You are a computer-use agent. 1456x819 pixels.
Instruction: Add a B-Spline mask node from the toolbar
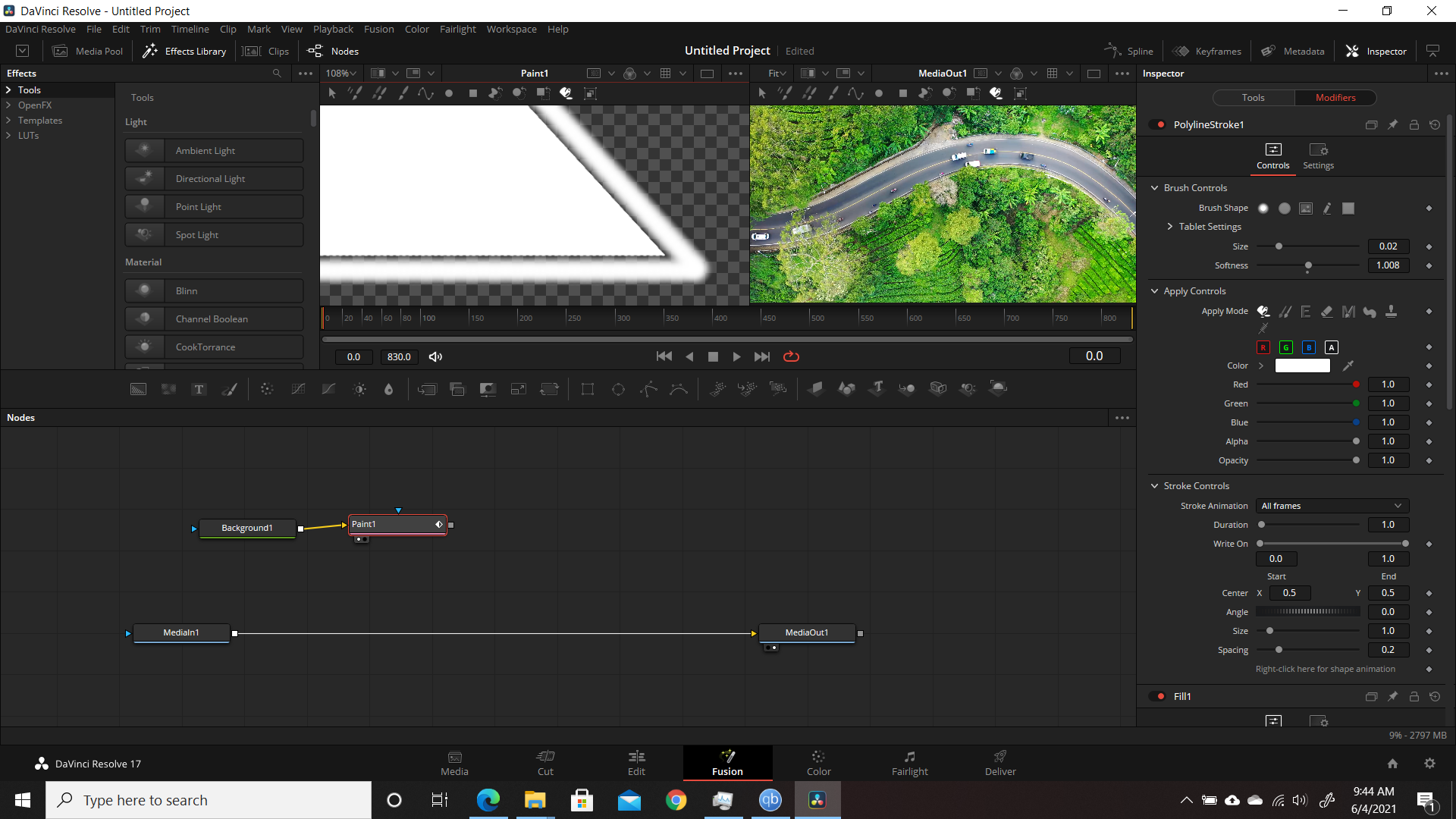point(679,389)
